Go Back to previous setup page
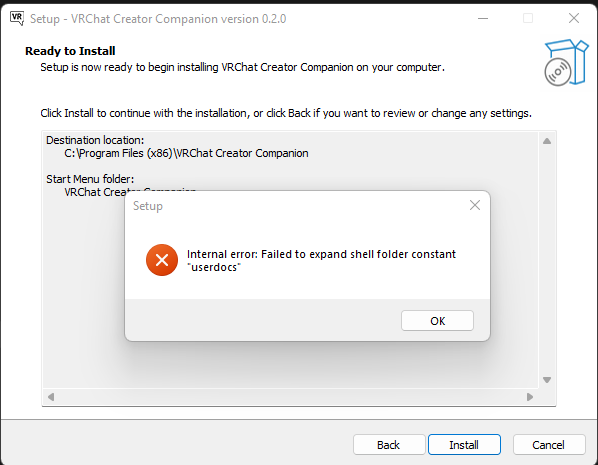This screenshot has height=465, width=598. coord(389,445)
